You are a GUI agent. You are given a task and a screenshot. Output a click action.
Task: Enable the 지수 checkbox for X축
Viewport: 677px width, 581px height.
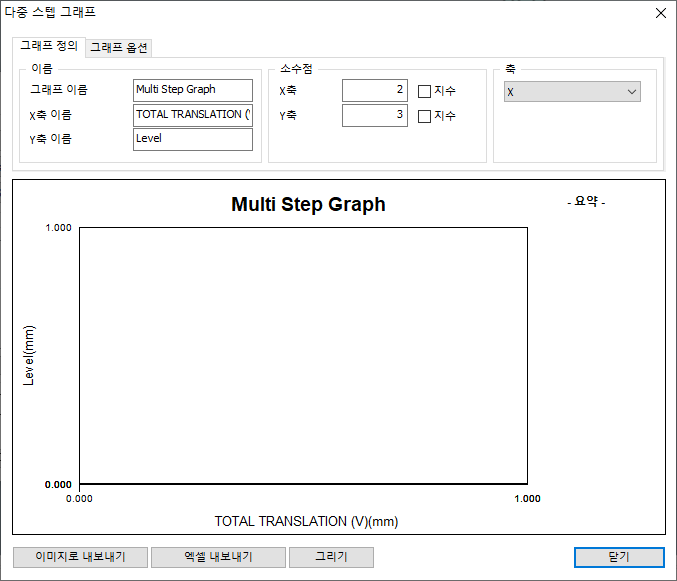[x=424, y=91]
